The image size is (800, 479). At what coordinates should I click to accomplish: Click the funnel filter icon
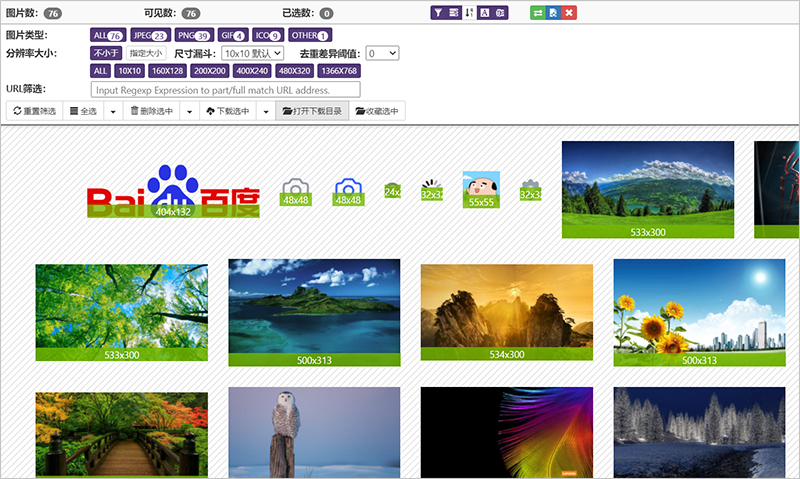click(x=439, y=13)
